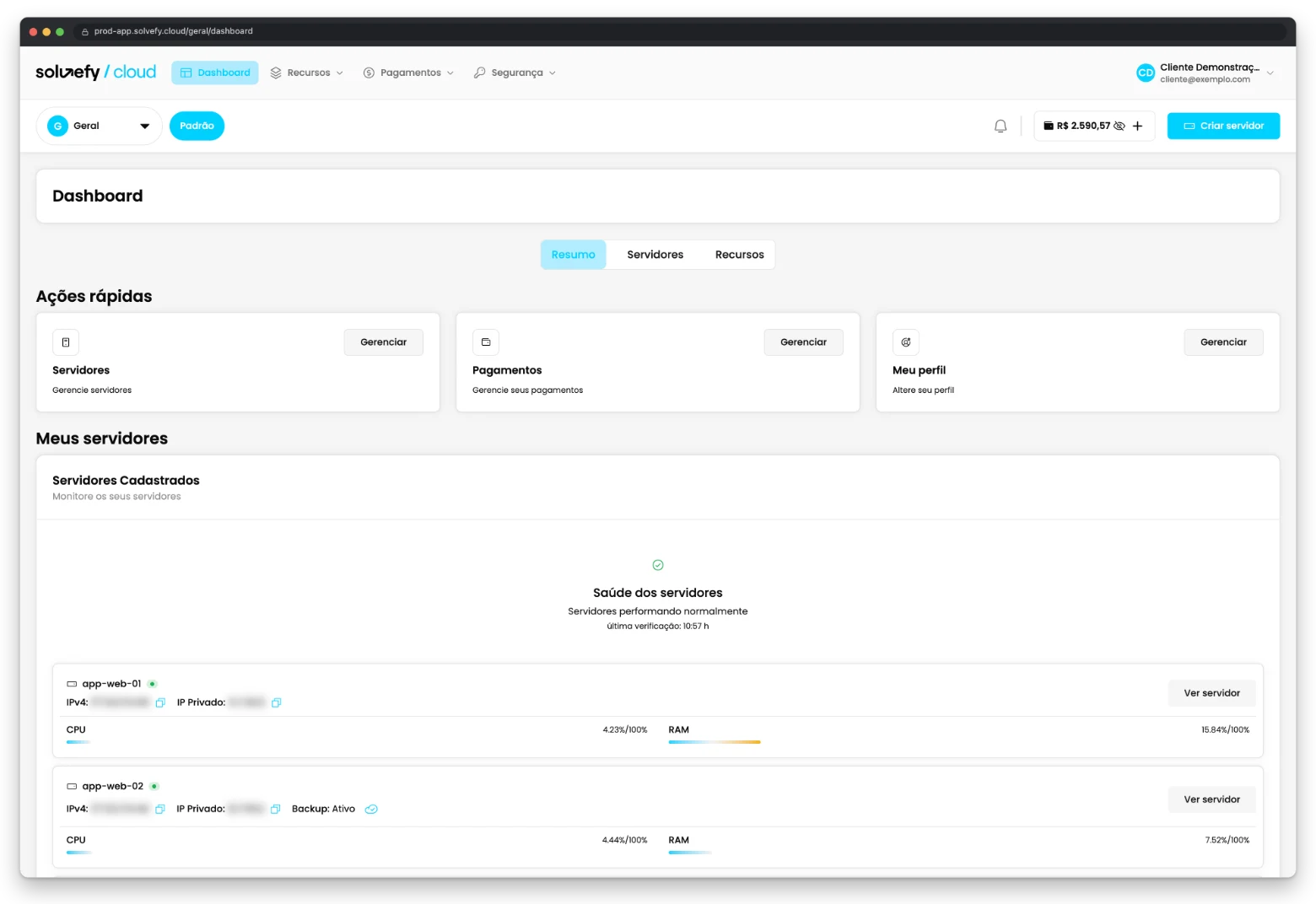Click the browser address bar lock icon
The height and width of the screenshot is (904, 1316).
pos(85,32)
